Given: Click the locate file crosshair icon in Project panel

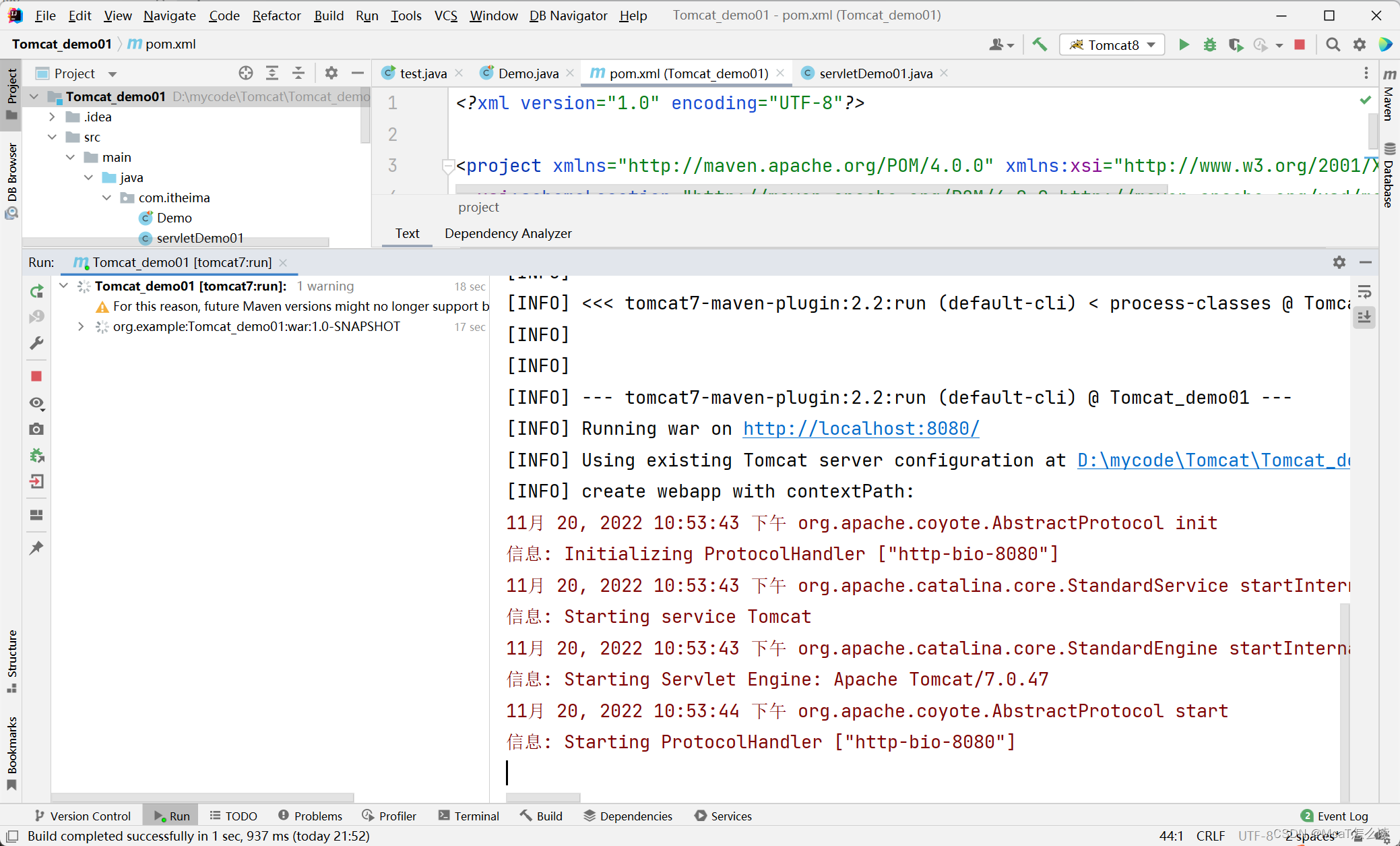Looking at the screenshot, I should (x=246, y=73).
